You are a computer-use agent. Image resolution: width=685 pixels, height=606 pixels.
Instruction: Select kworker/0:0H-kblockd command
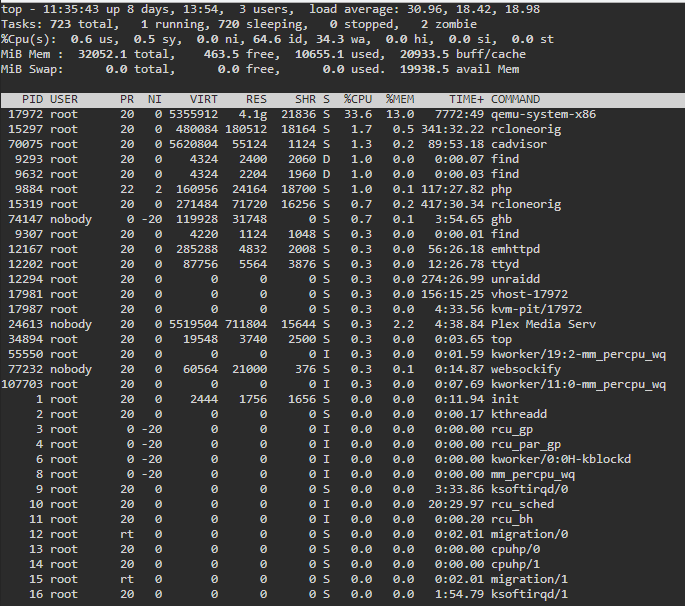coord(560,459)
